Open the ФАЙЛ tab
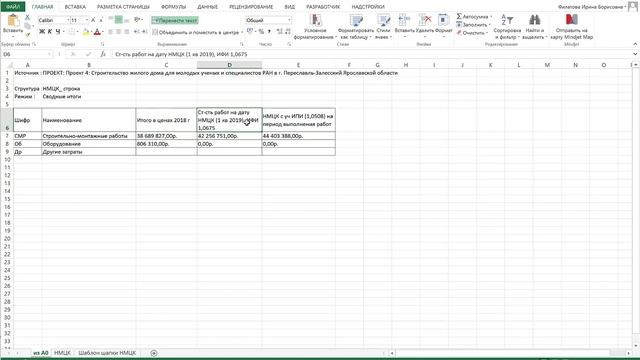This screenshot has height=360, width=640. tap(13, 7)
